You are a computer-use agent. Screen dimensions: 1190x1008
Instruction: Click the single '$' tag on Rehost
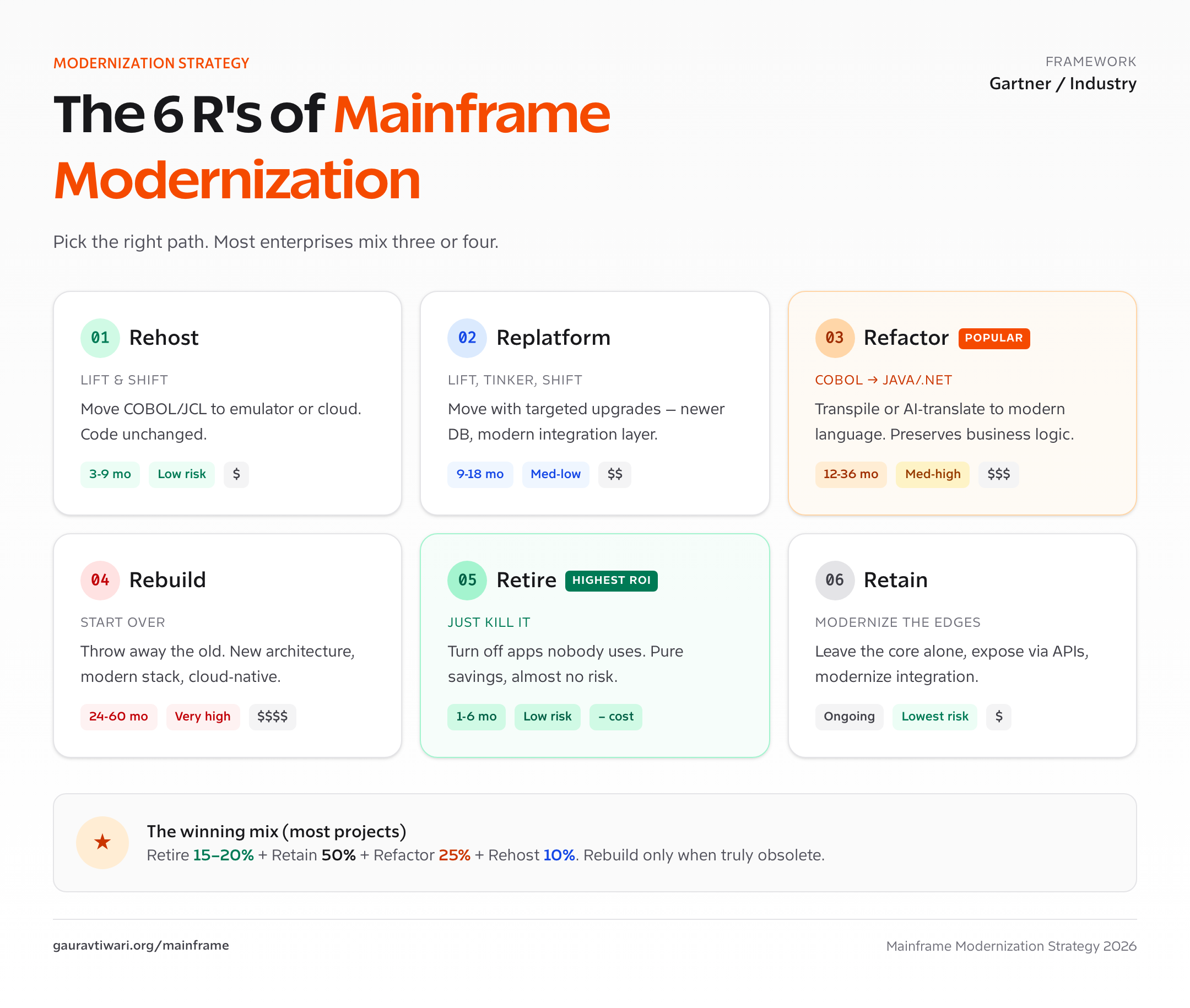coord(236,474)
